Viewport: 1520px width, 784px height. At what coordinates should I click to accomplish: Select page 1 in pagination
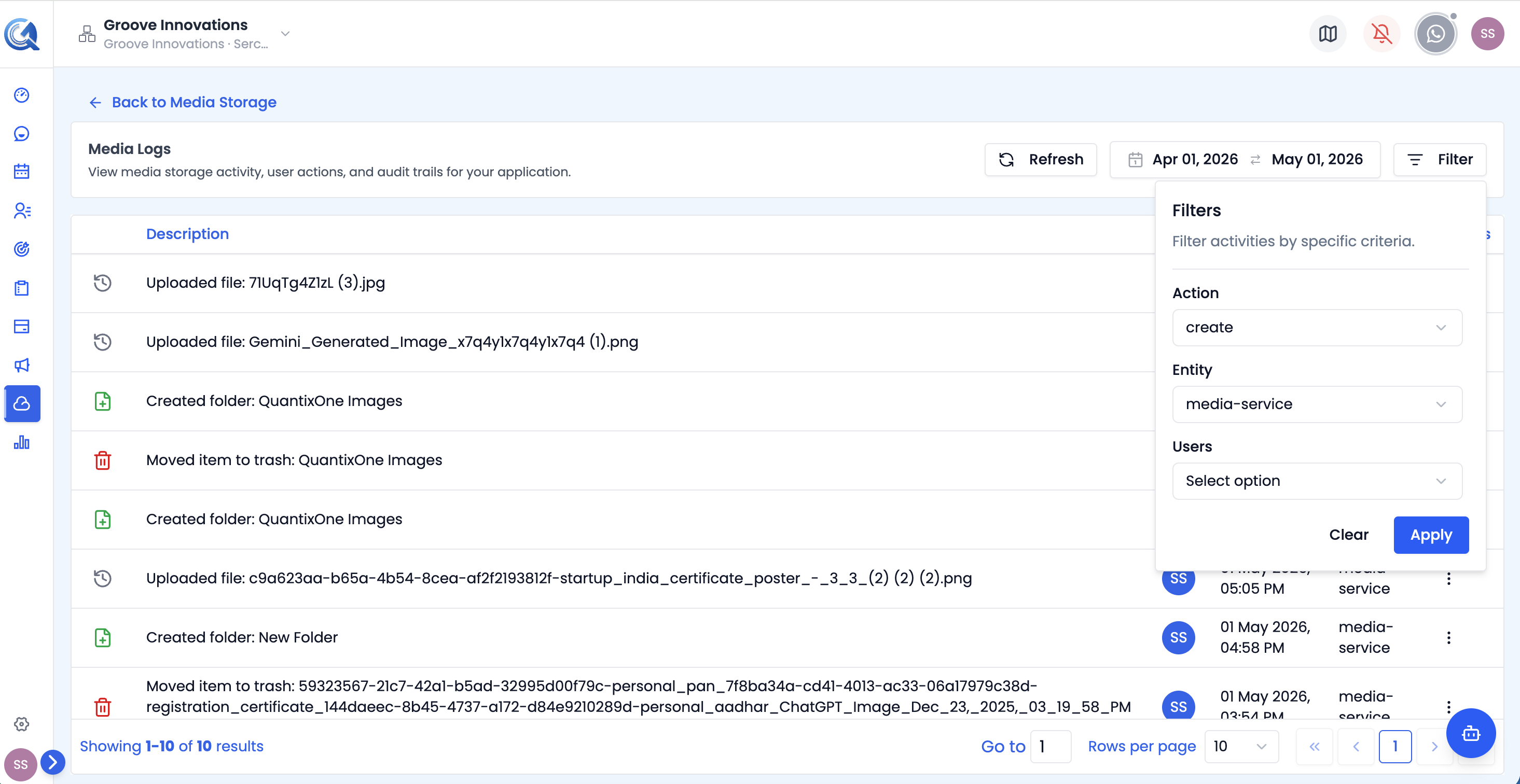click(x=1395, y=746)
